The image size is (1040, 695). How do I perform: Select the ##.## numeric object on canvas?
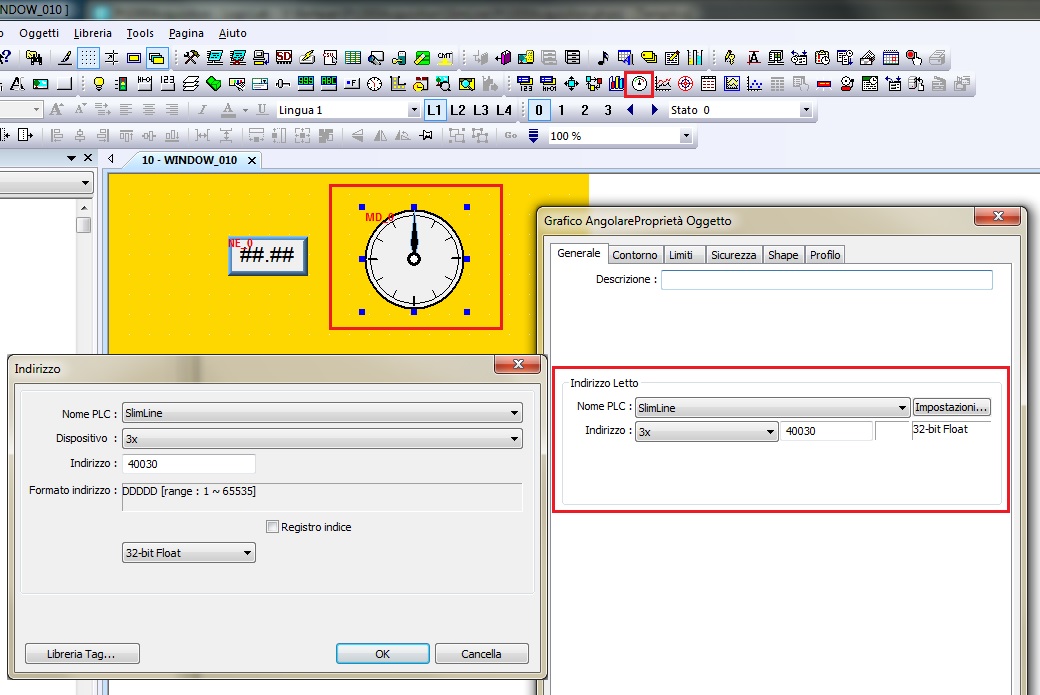click(x=267, y=255)
